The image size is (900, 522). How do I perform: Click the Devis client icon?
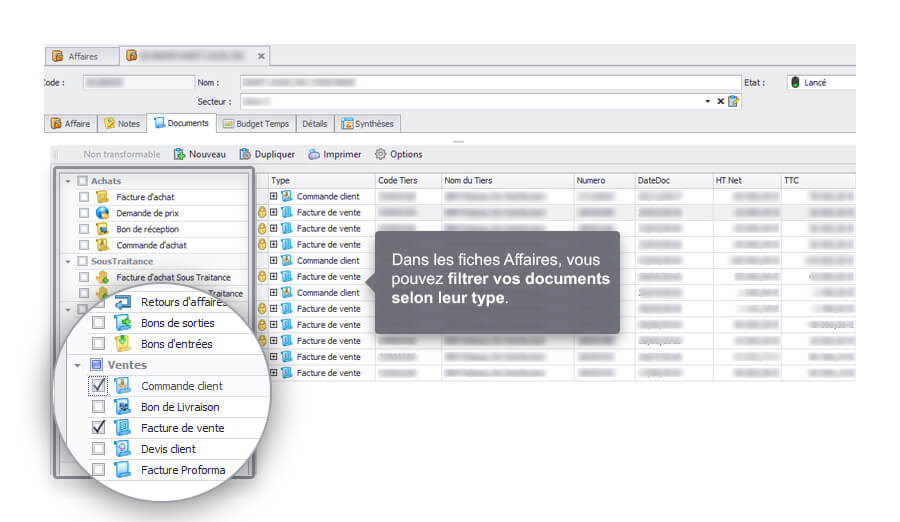(122, 448)
